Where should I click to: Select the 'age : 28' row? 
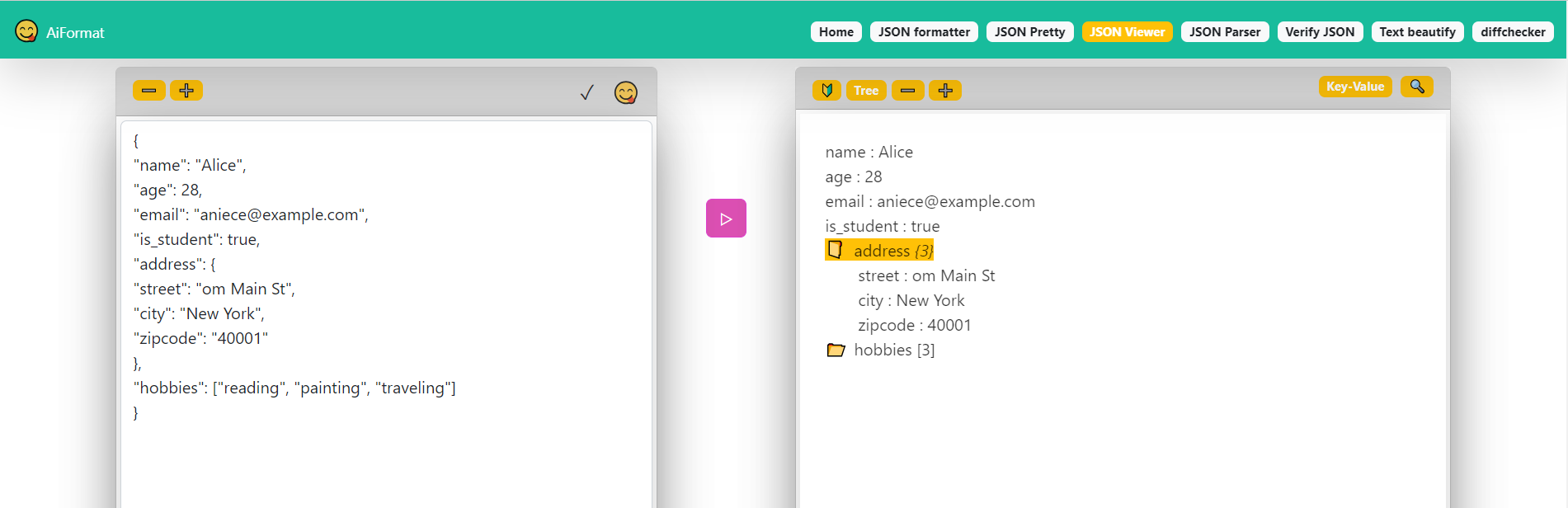pos(854,176)
